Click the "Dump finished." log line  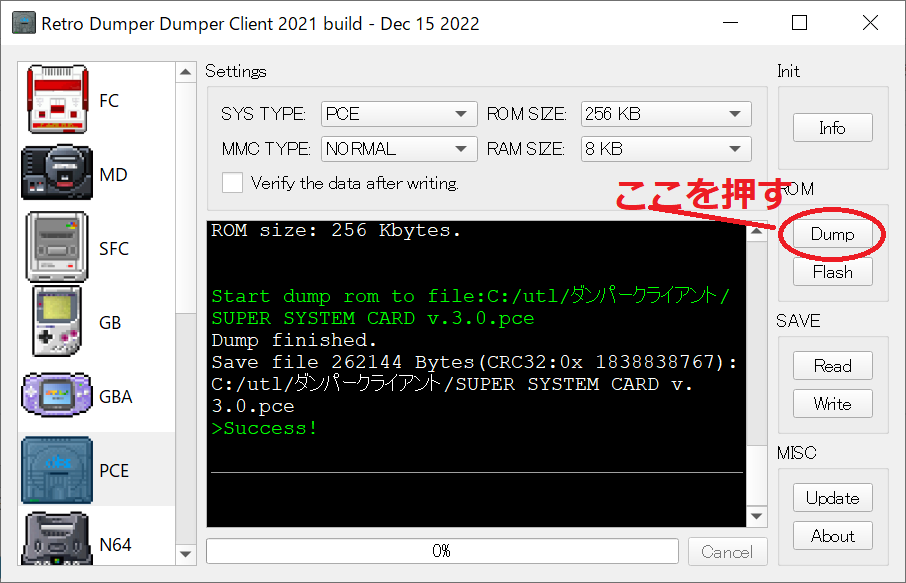294,340
